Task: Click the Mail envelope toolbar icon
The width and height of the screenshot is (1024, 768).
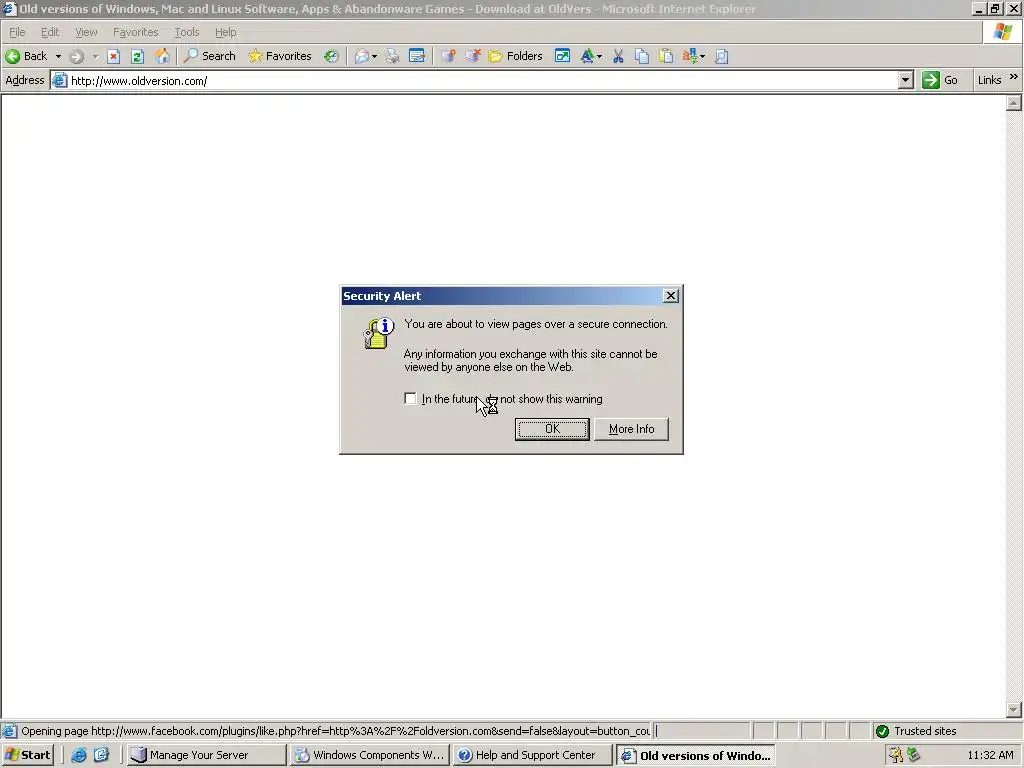Action: (x=362, y=56)
